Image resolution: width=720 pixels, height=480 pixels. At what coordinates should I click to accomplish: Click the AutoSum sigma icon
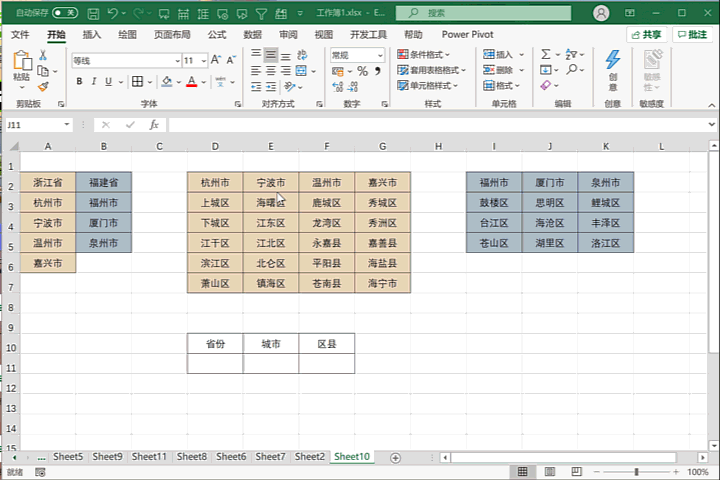coord(546,55)
